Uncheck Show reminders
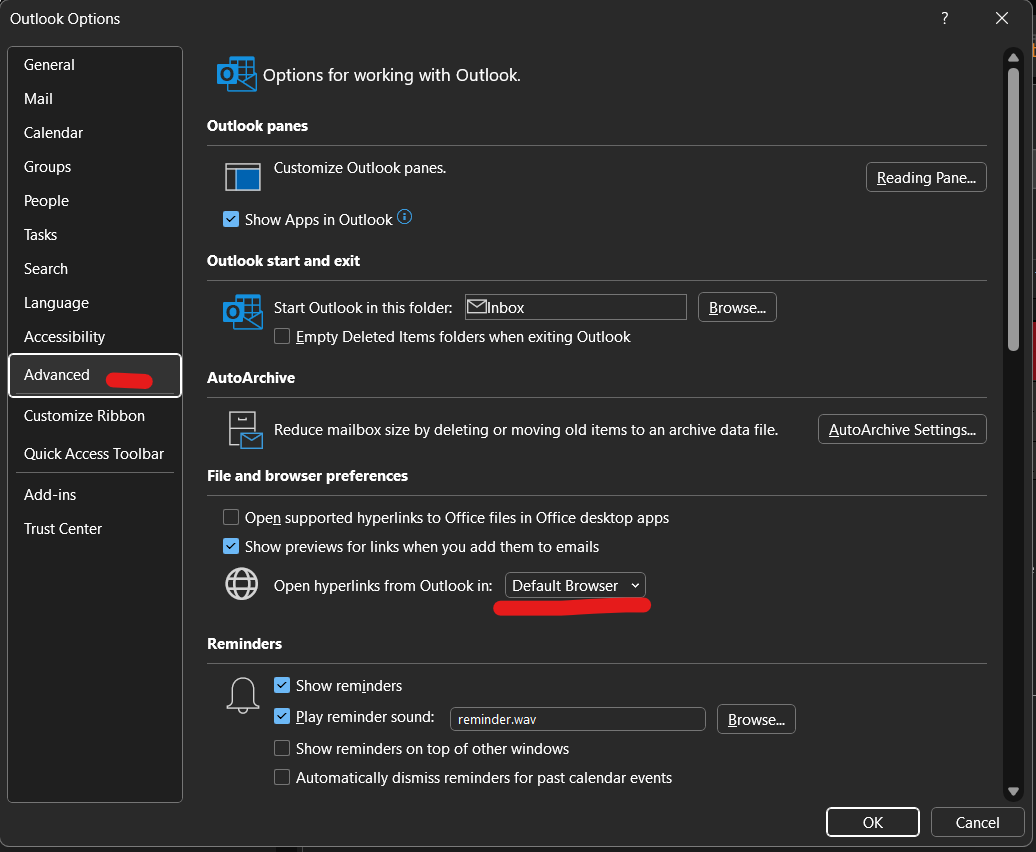The width and height of the screenshot is (1036, 852). click(x=282, y=685)
